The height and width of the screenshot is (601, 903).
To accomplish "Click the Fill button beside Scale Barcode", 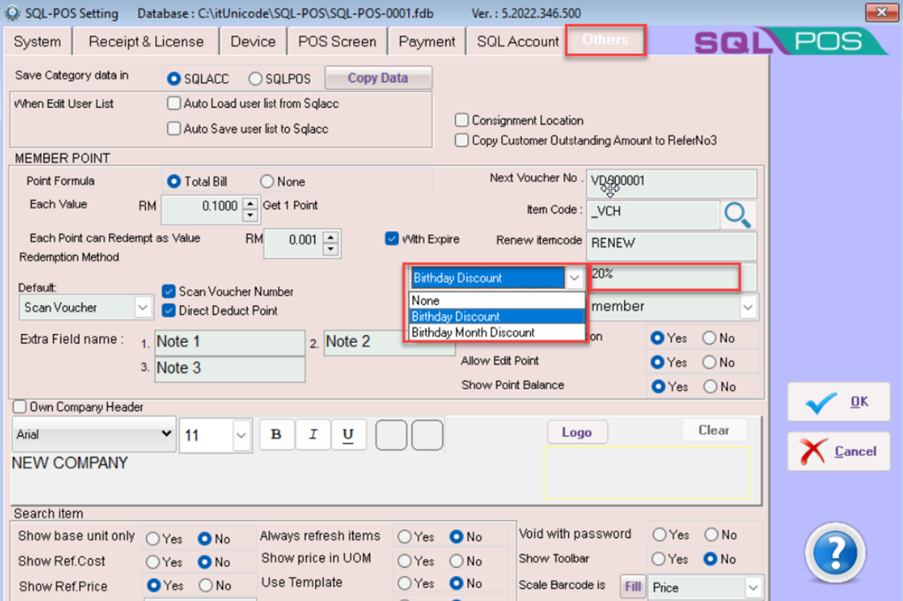I will coord(632,587).
